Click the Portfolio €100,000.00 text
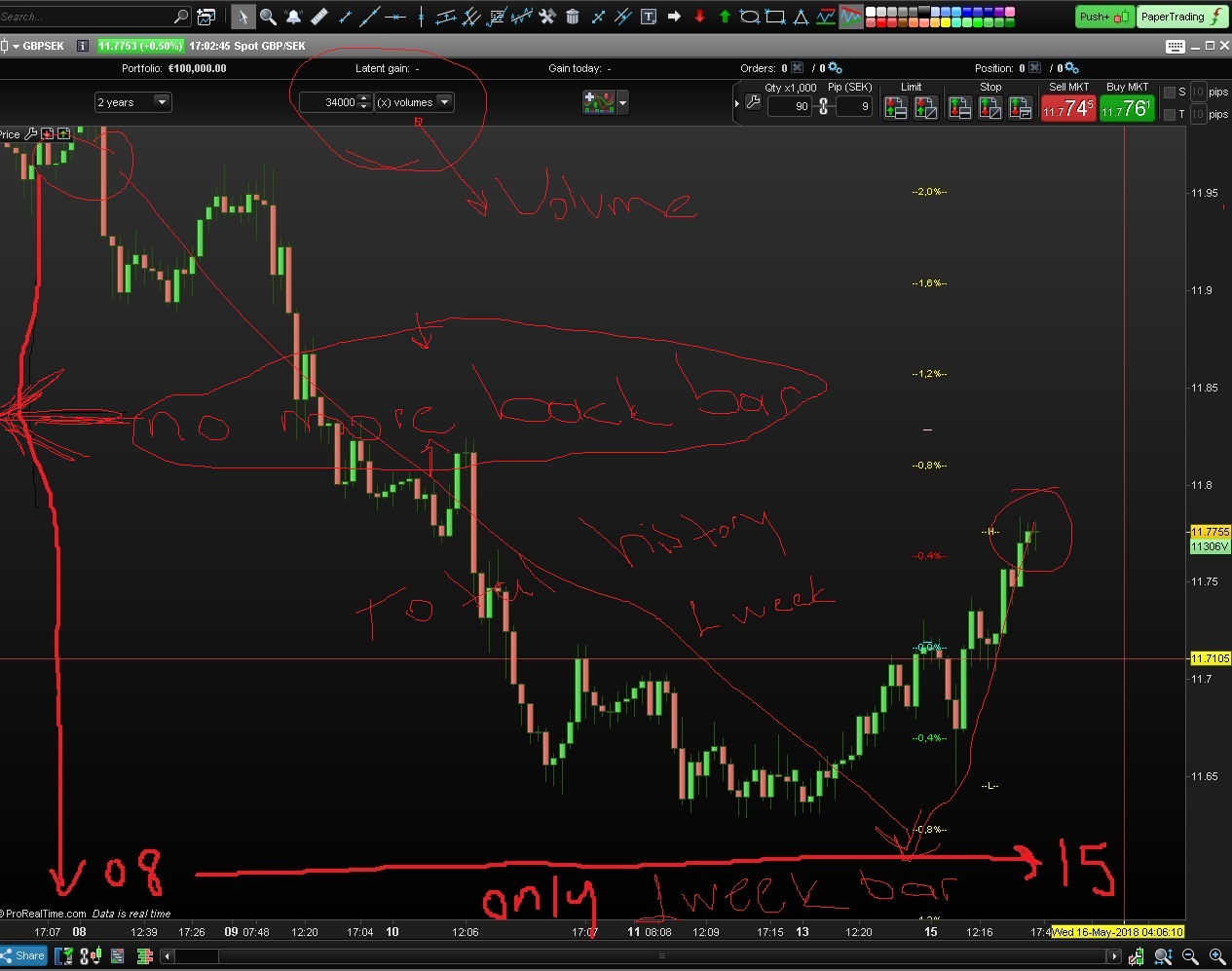The image size is (1232, 971). coord(174,68)
